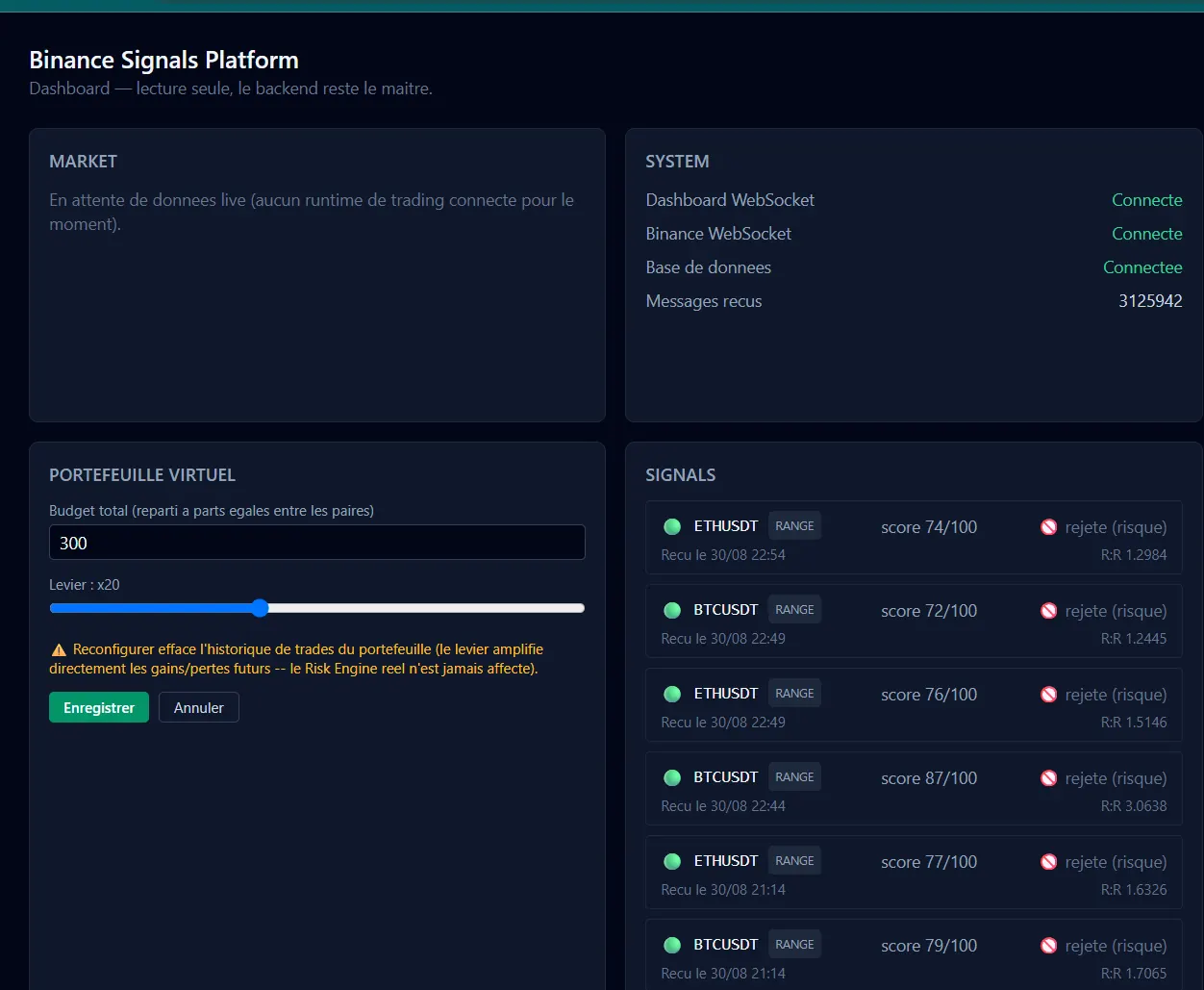Click green dot of ETHUSDT score 77/100
The height and width of the screenshot is (990, 1204).
tap(672, 861)
